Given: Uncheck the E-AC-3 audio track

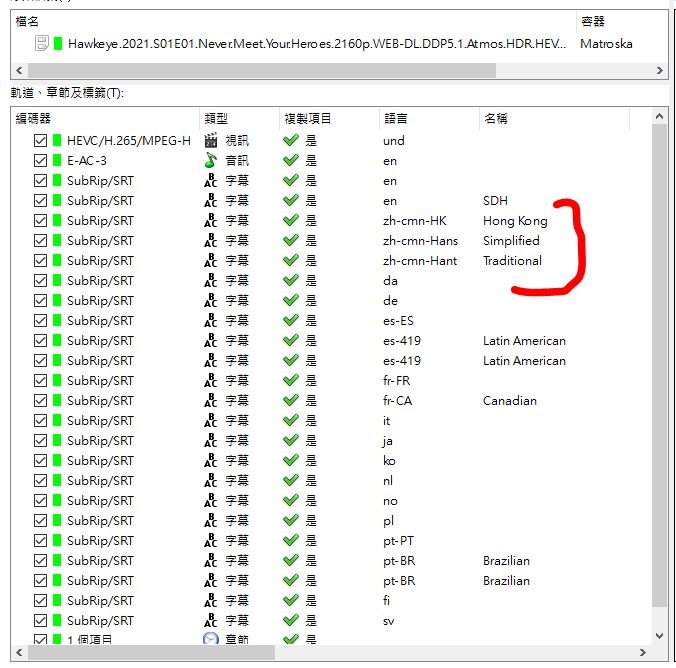Looking at the screenshot, I should point(41,160).
